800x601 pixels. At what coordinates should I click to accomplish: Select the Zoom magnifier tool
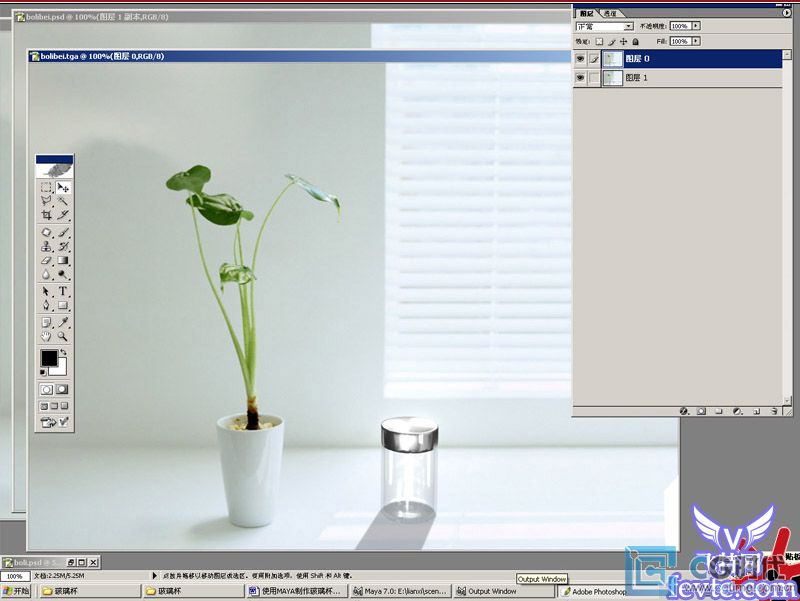(x=63, y=338)
